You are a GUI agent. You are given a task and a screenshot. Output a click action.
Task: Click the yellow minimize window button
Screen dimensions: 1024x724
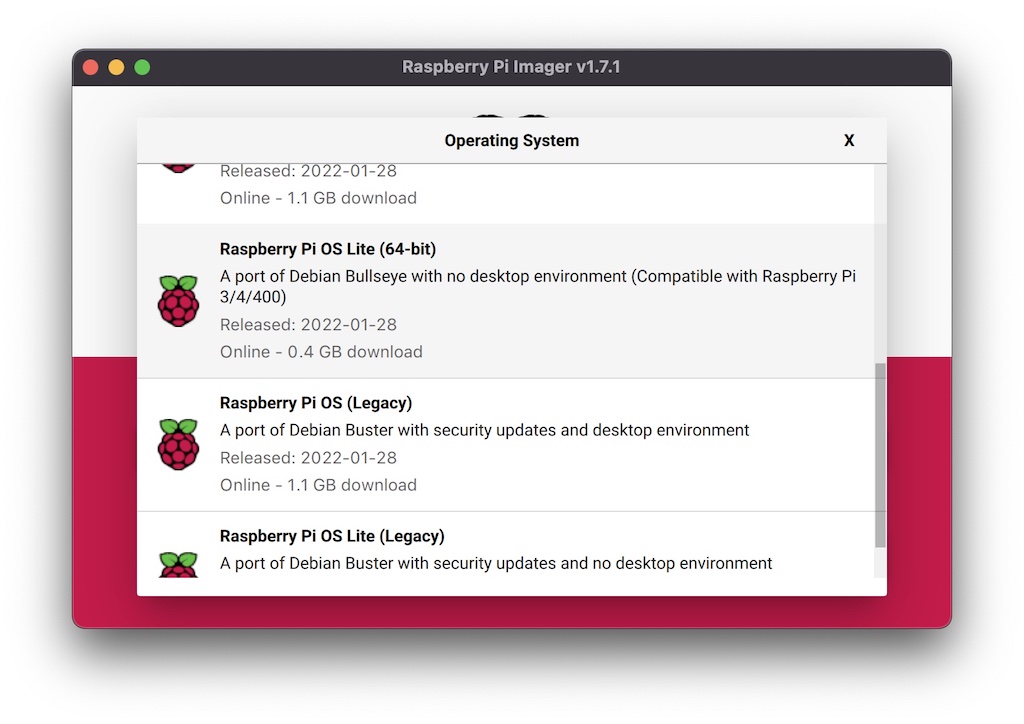pyautogui.click(x=116, y=67)
